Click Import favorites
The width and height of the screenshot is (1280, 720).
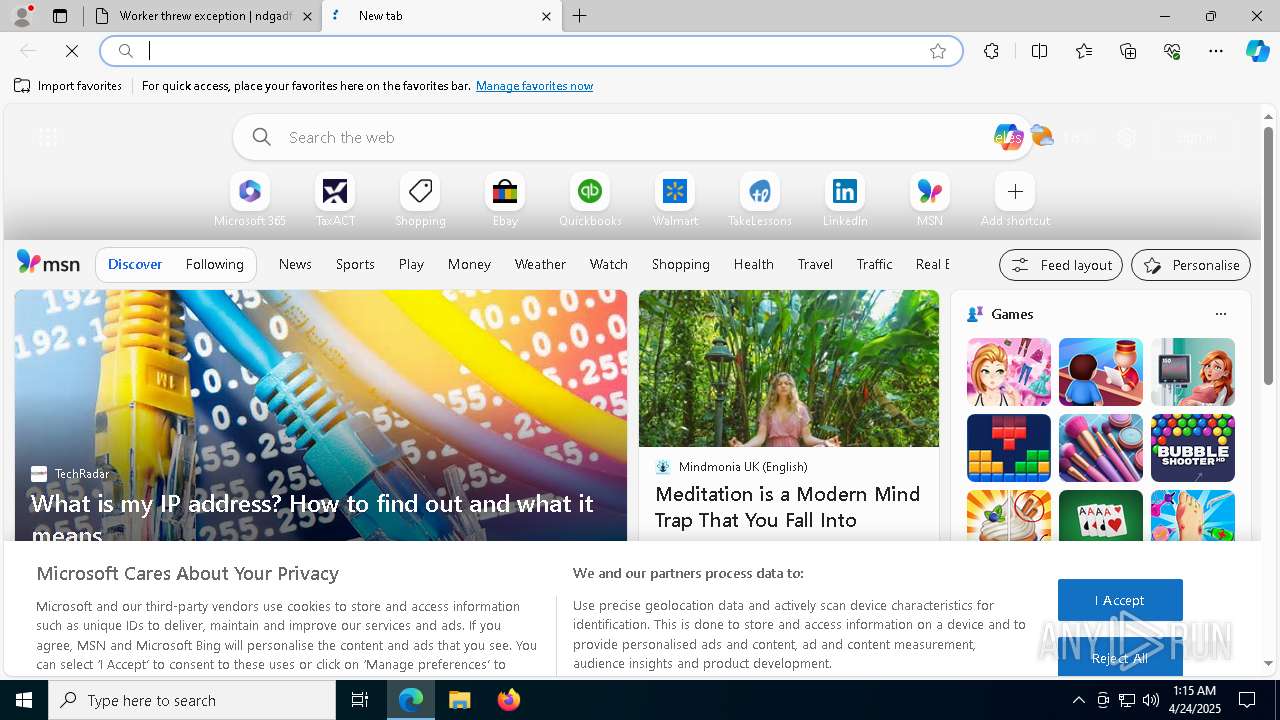(68, 86)
